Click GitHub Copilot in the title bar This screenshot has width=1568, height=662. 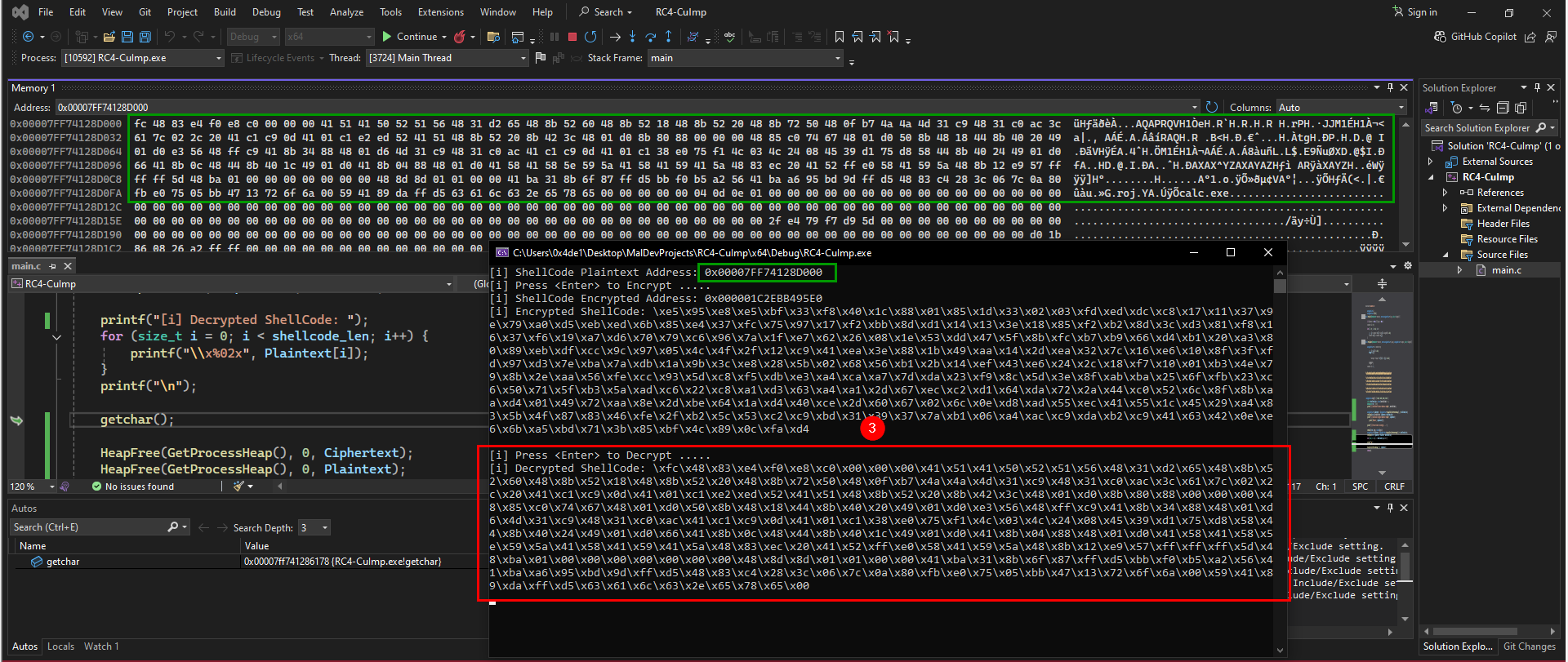[1475, 37]
